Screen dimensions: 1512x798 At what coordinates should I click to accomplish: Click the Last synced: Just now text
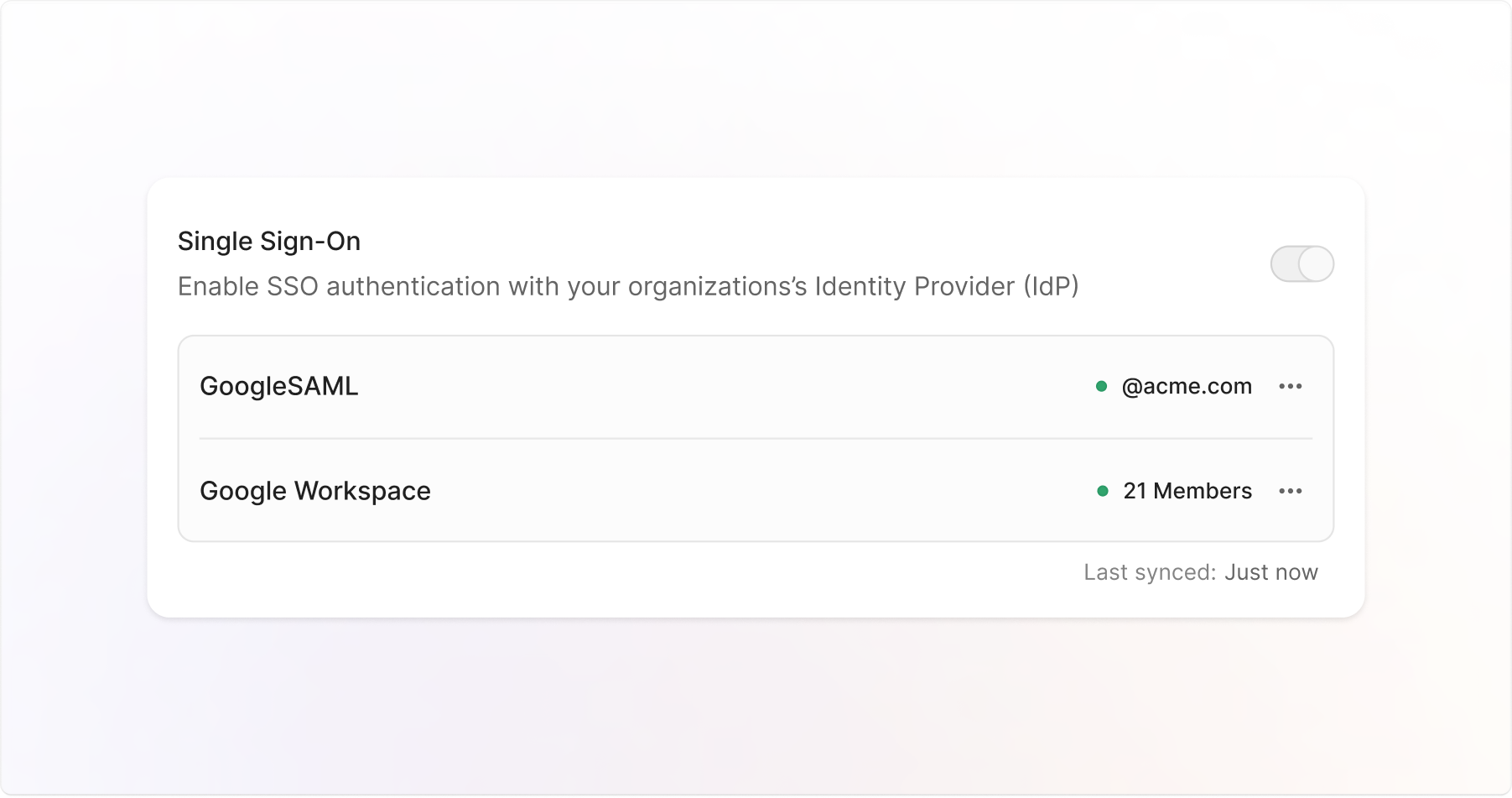(1201, 572)
